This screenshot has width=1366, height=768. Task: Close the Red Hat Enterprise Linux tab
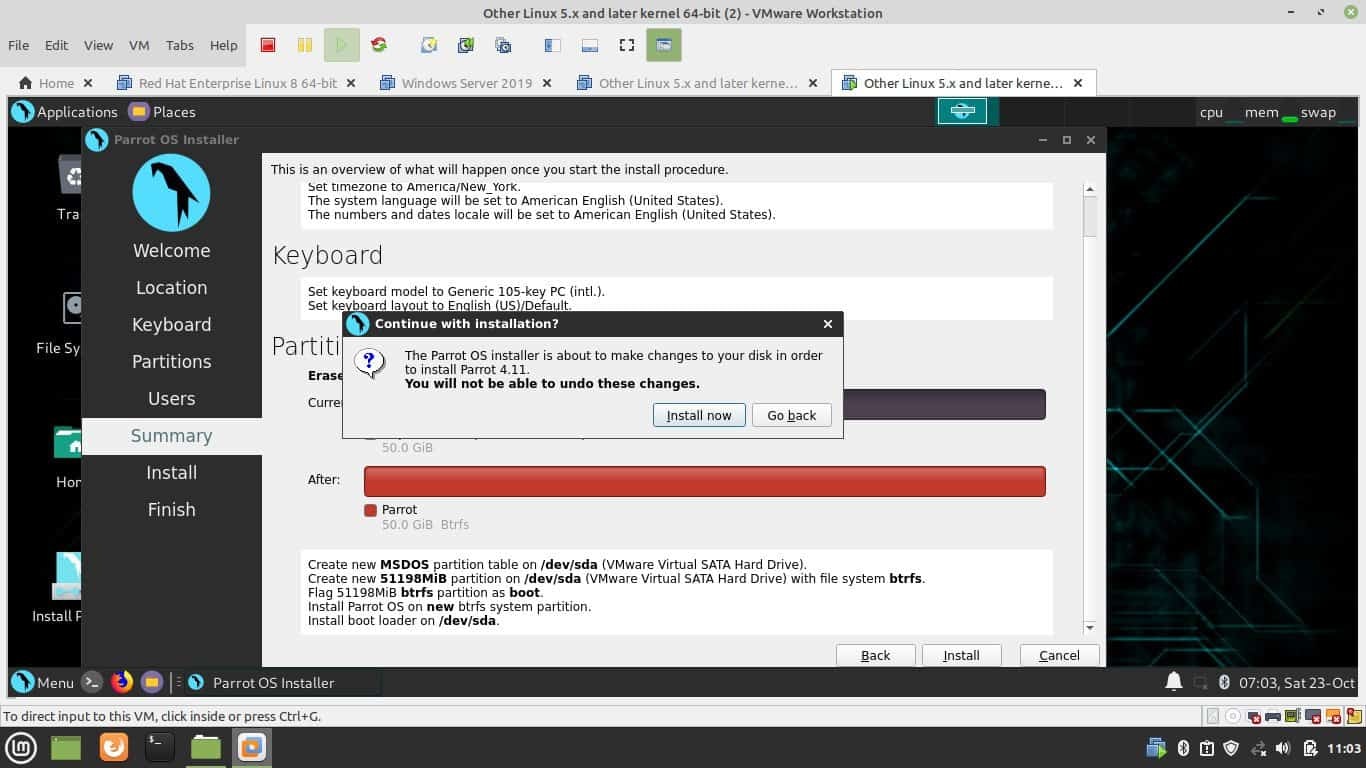[351, 83]
